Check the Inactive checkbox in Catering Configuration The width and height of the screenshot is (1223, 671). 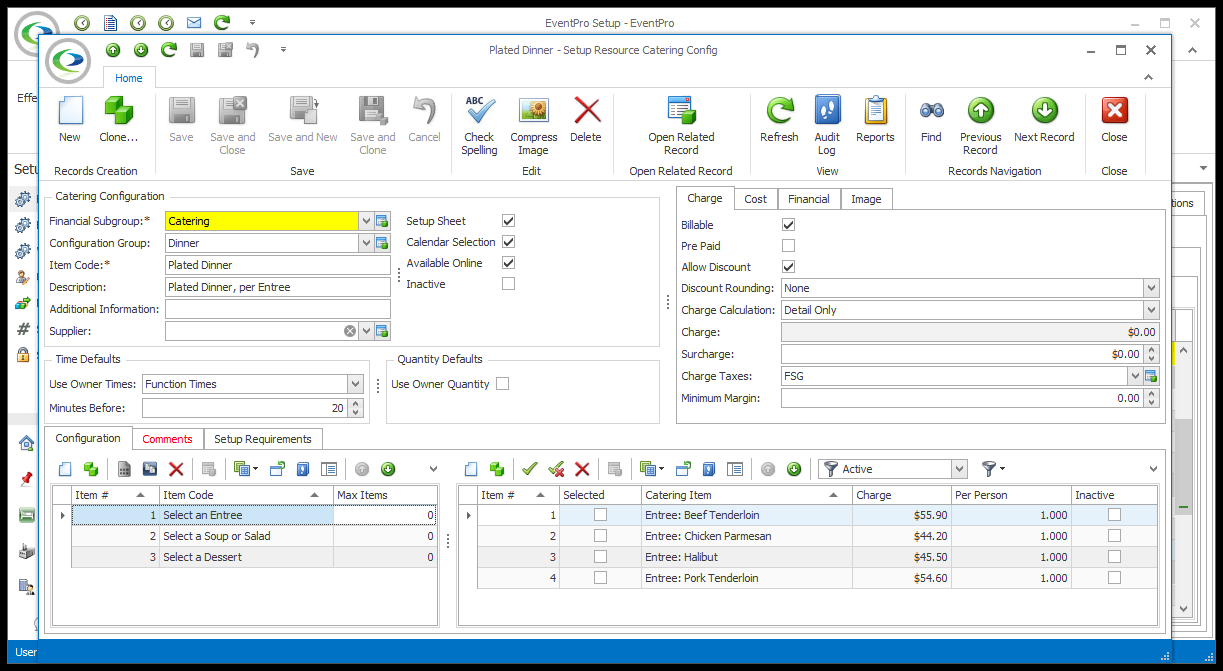point(508,284)
